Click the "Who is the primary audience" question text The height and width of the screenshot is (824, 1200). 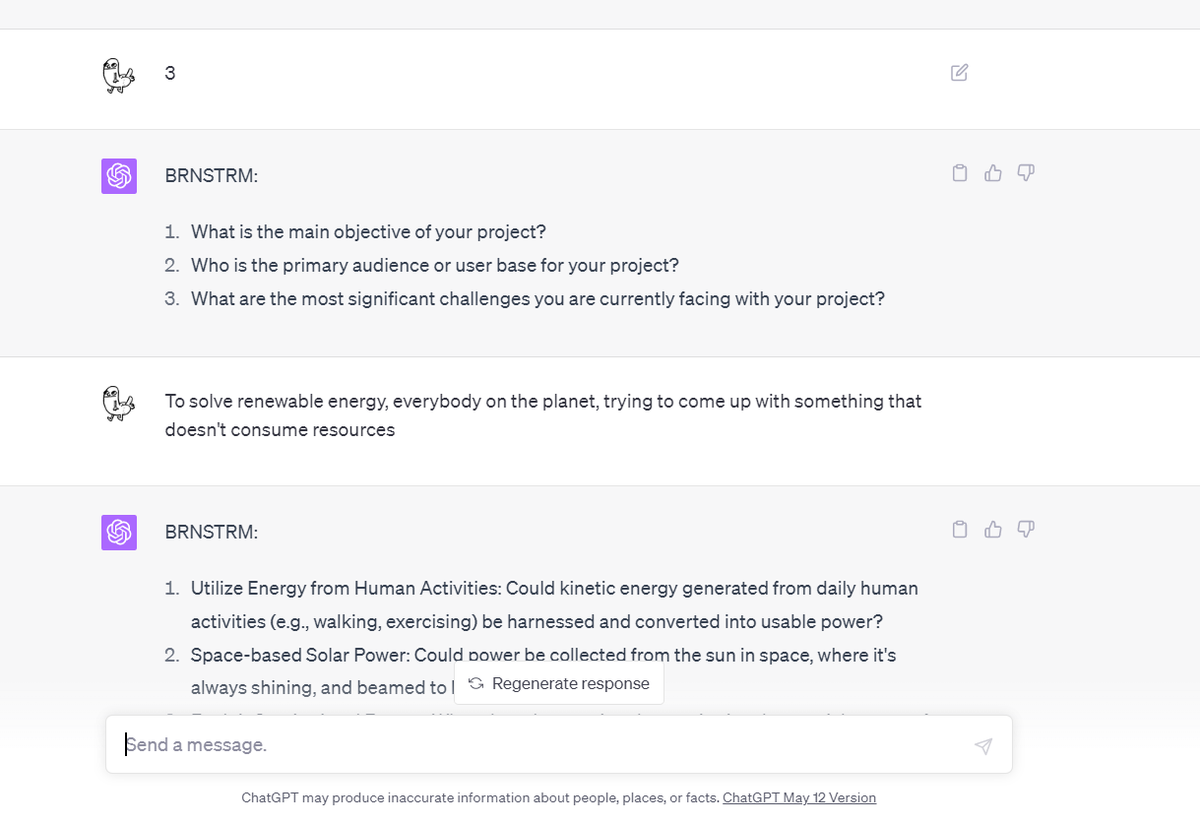(436, 265)
